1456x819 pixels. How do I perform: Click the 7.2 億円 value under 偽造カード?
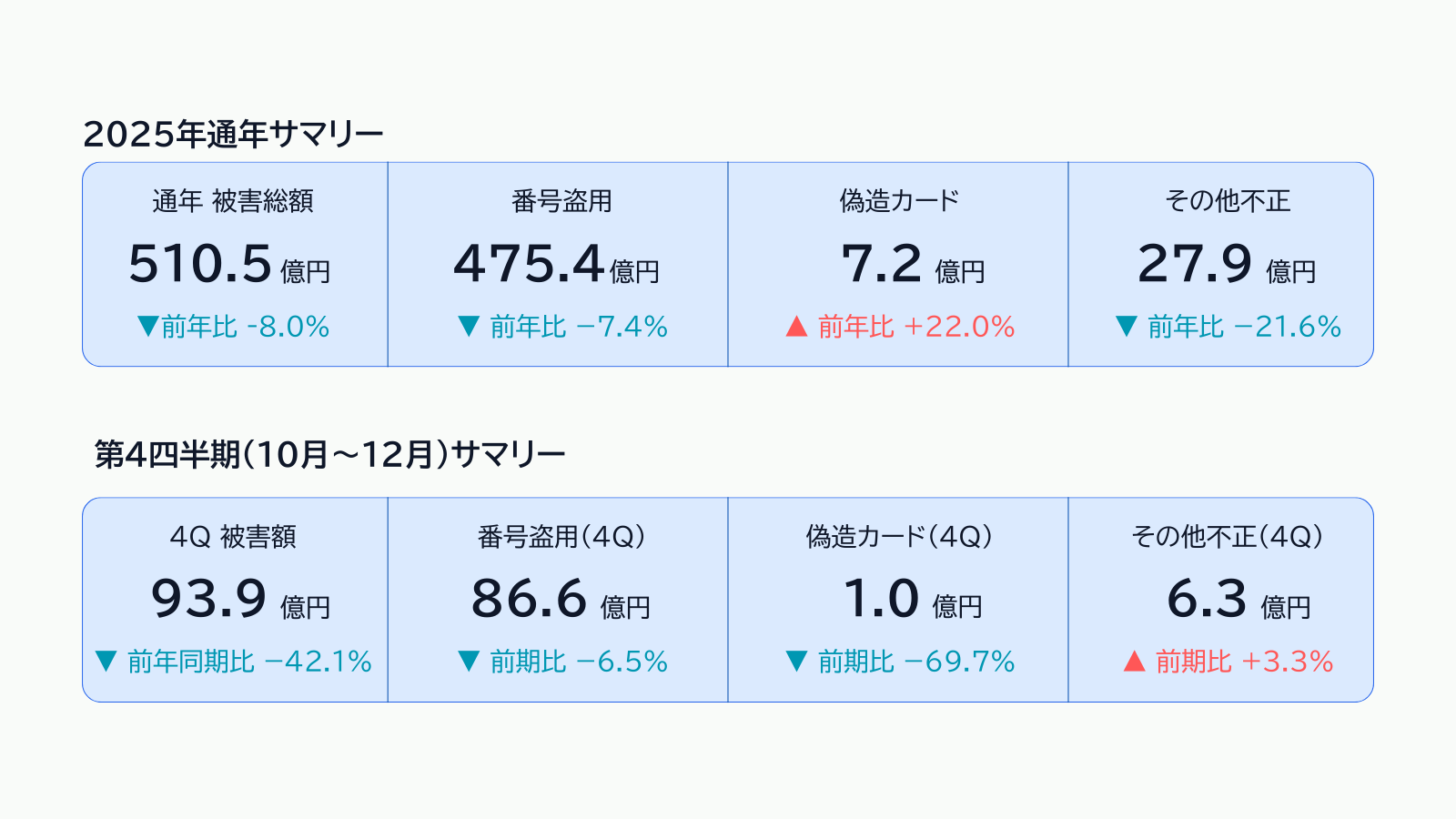click(x=912, y=264)
